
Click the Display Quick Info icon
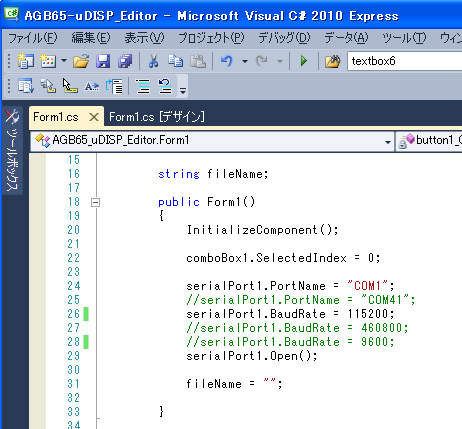(70, 86)
